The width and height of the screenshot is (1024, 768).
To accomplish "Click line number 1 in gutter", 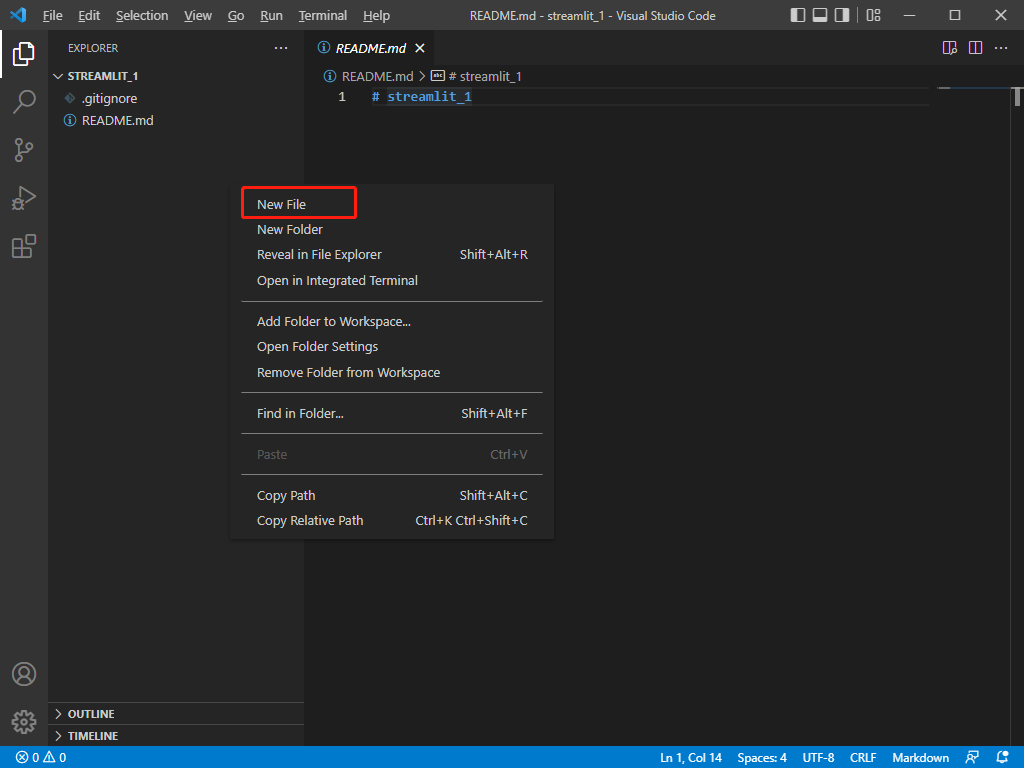I will pos(342,97).
